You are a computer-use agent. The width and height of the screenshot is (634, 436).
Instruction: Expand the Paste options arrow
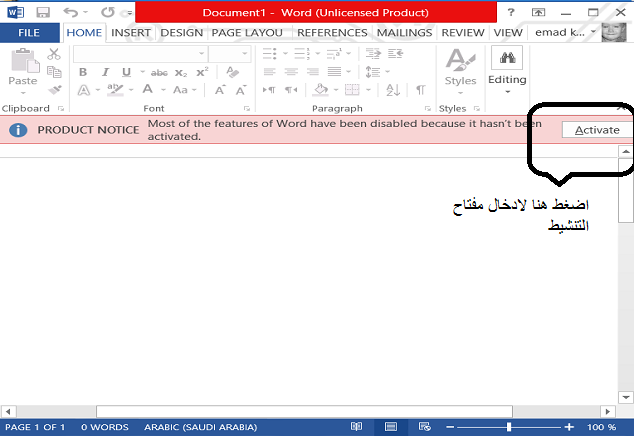[x=23, y=93]
